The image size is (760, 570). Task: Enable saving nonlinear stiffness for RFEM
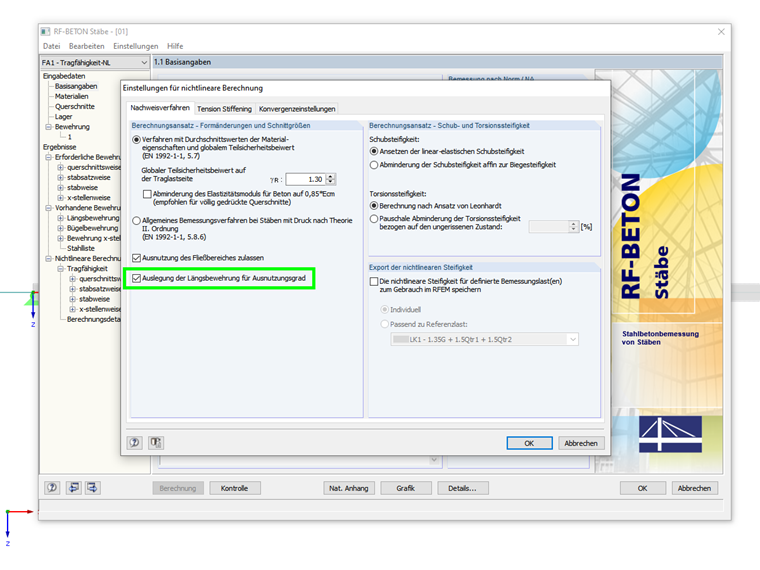tap(374, 282)
